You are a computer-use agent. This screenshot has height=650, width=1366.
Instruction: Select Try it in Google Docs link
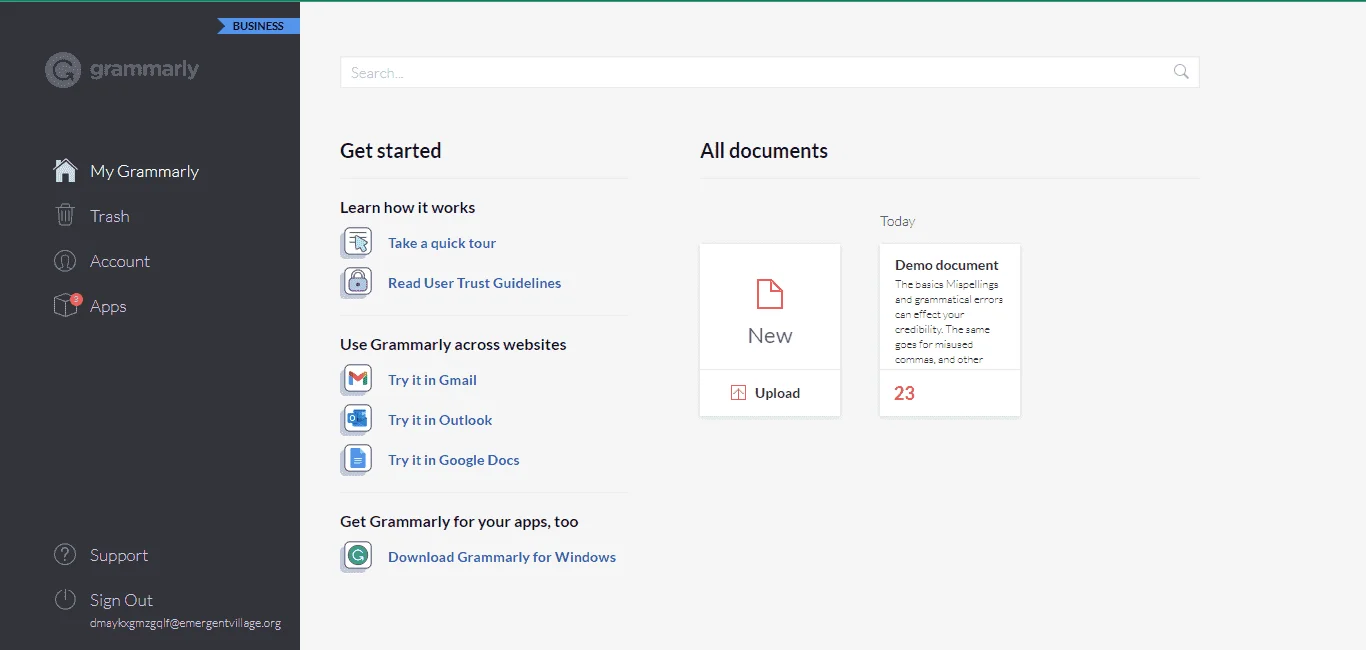point(454,460)
